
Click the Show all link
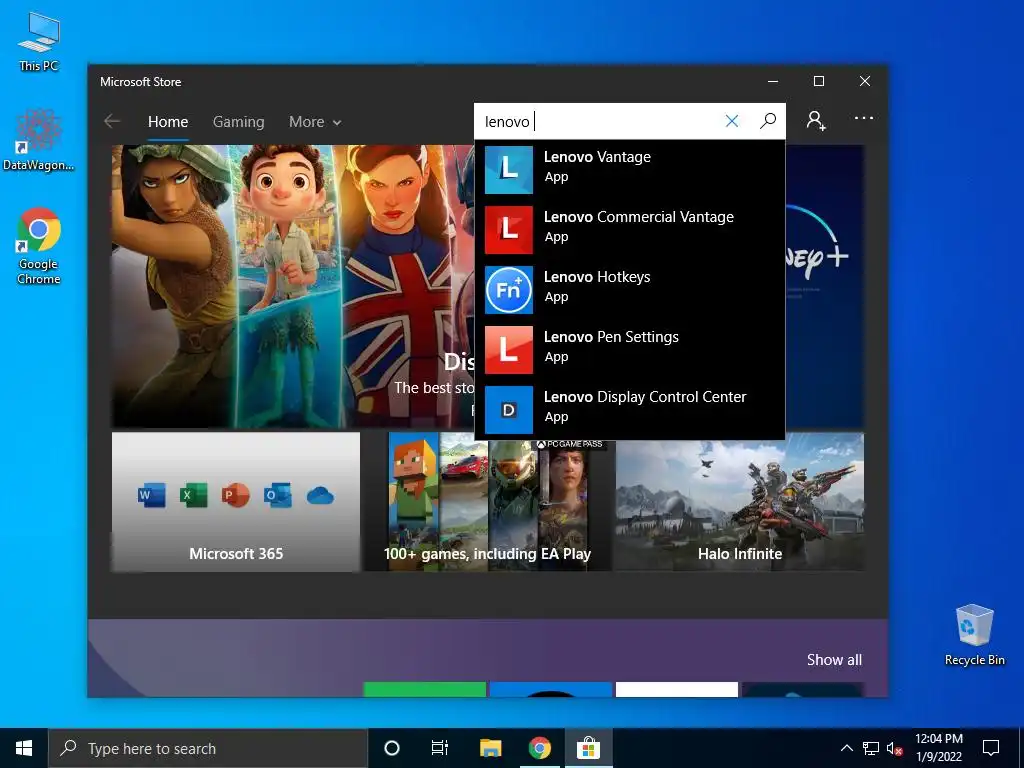coord(834,660)
